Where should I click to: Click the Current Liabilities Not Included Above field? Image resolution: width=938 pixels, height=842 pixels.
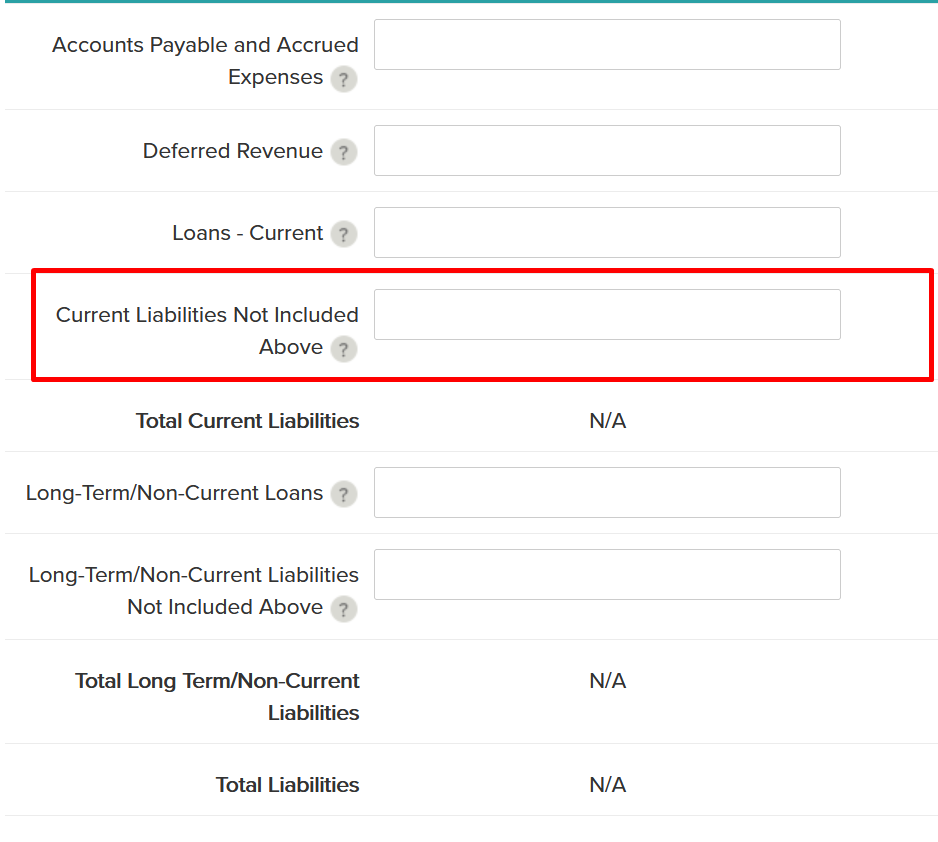pyautogui.click(x=607, y=315)
